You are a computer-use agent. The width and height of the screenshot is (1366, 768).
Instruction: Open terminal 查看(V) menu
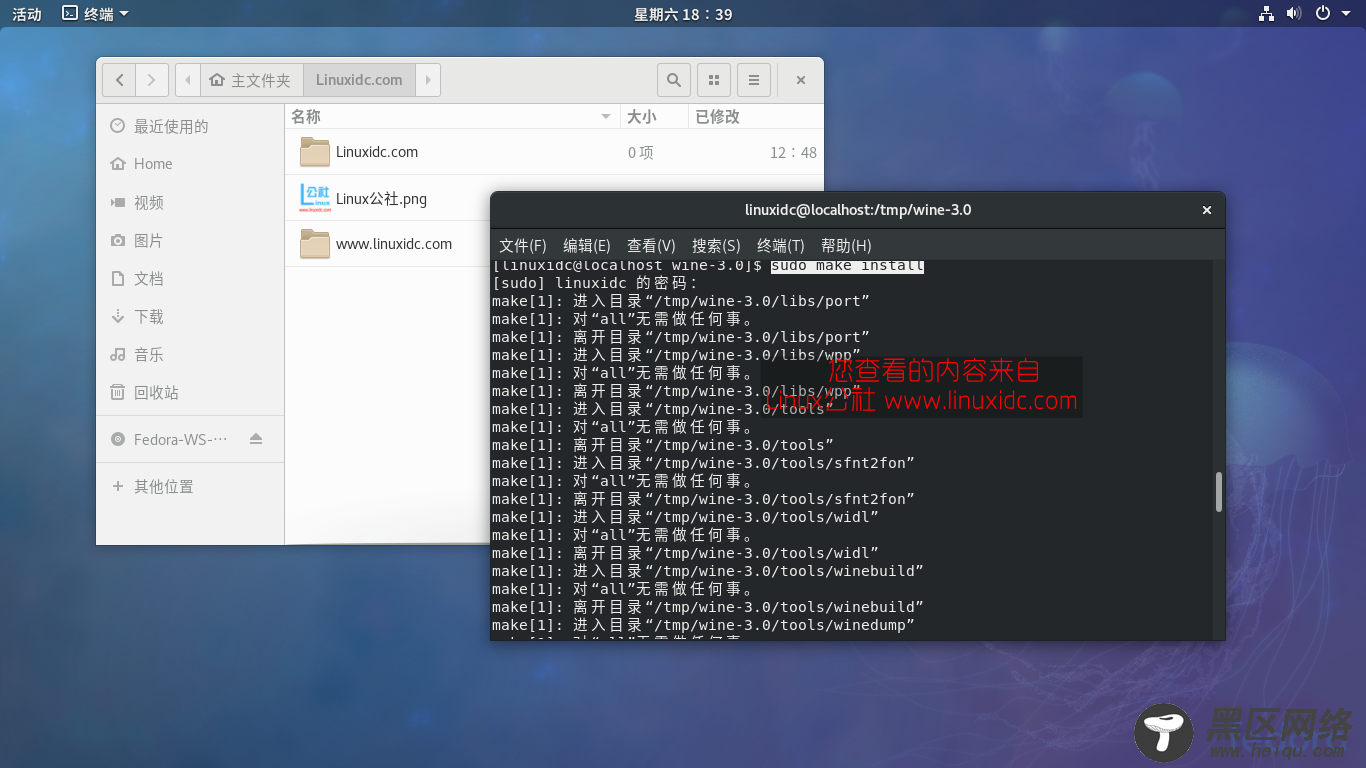pos(651,245)
